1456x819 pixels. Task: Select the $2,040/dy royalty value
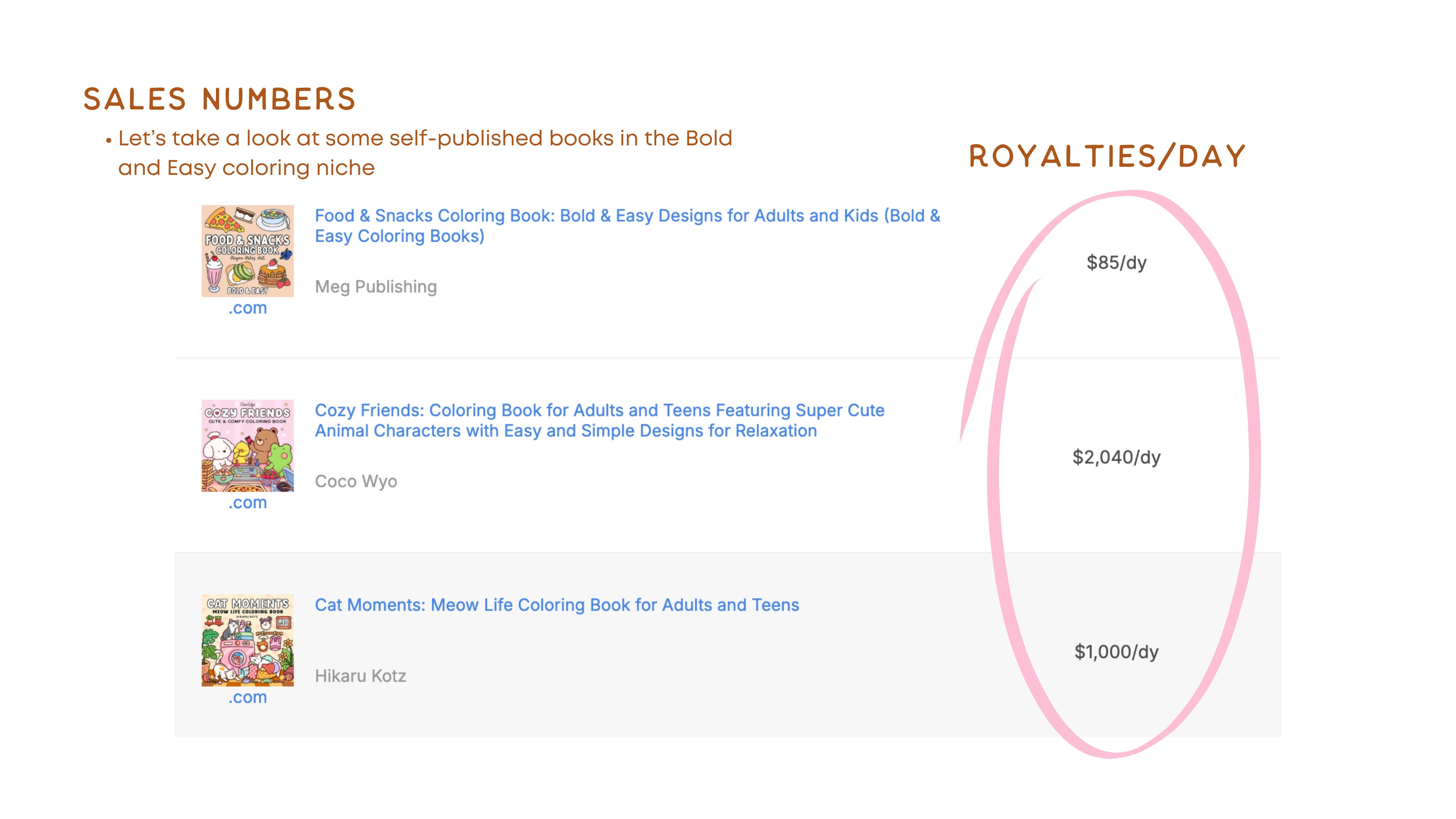[x=1116, y=457]
